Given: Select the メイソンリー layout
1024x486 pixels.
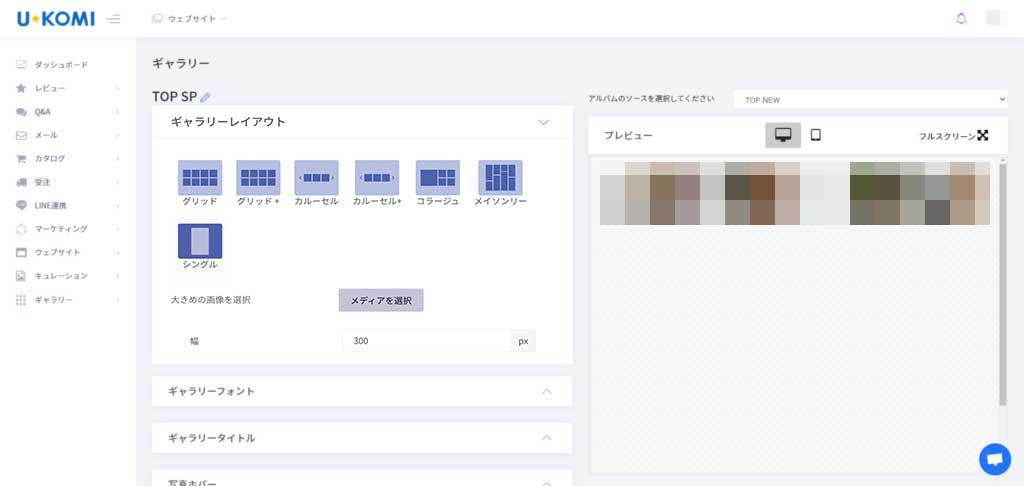Looking at the screenshot, I should (500, 183).
